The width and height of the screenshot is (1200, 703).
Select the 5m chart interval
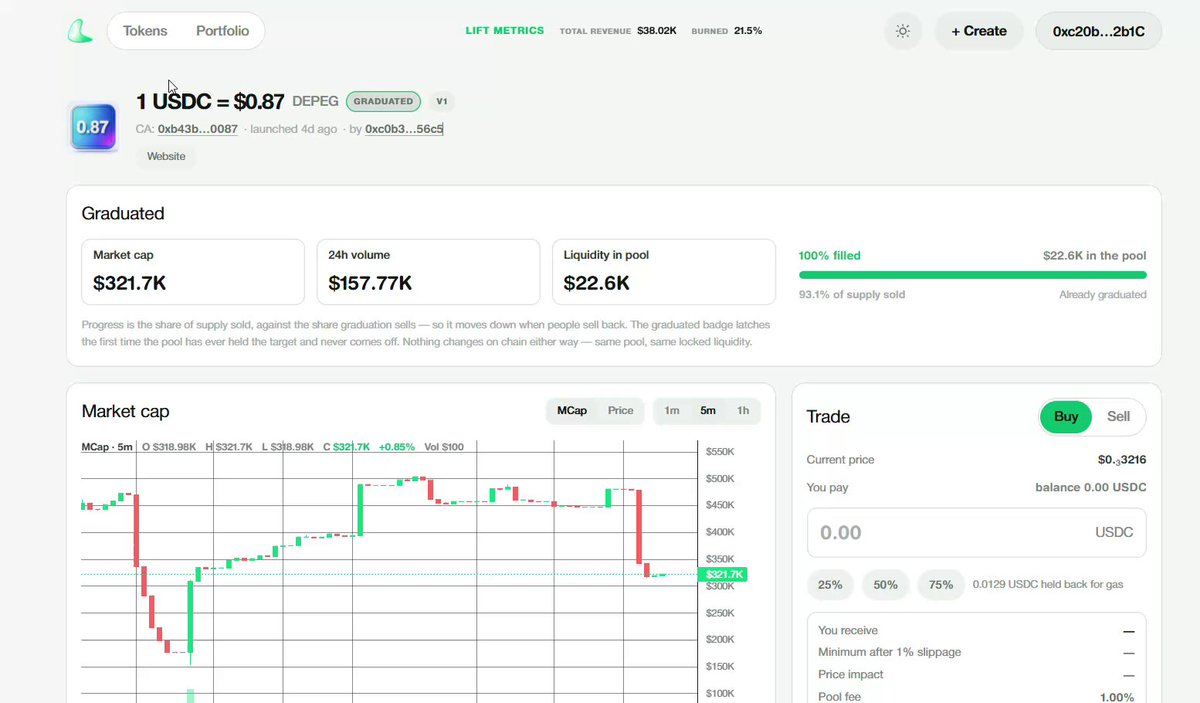click(708, 411)
